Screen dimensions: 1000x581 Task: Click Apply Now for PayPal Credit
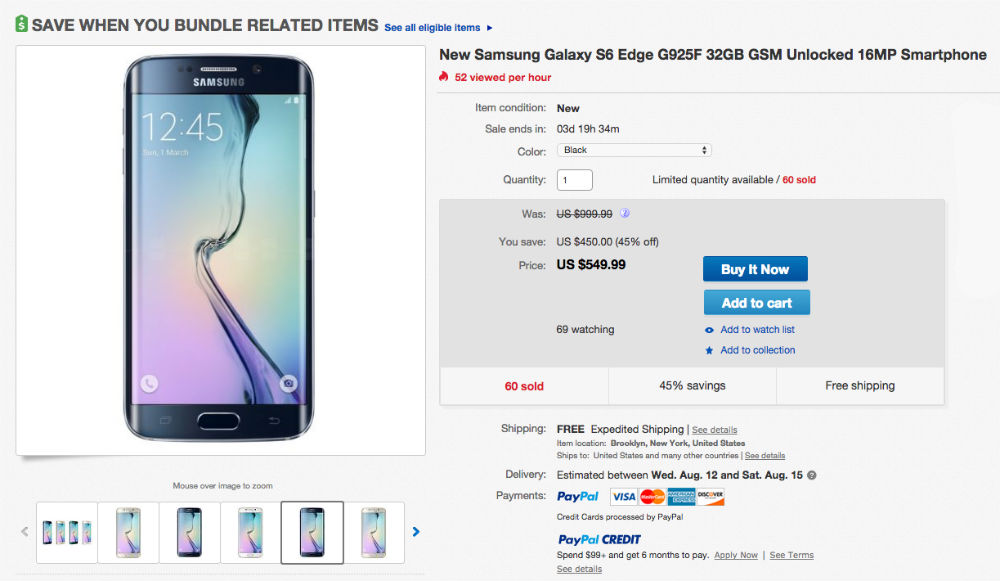736,554
